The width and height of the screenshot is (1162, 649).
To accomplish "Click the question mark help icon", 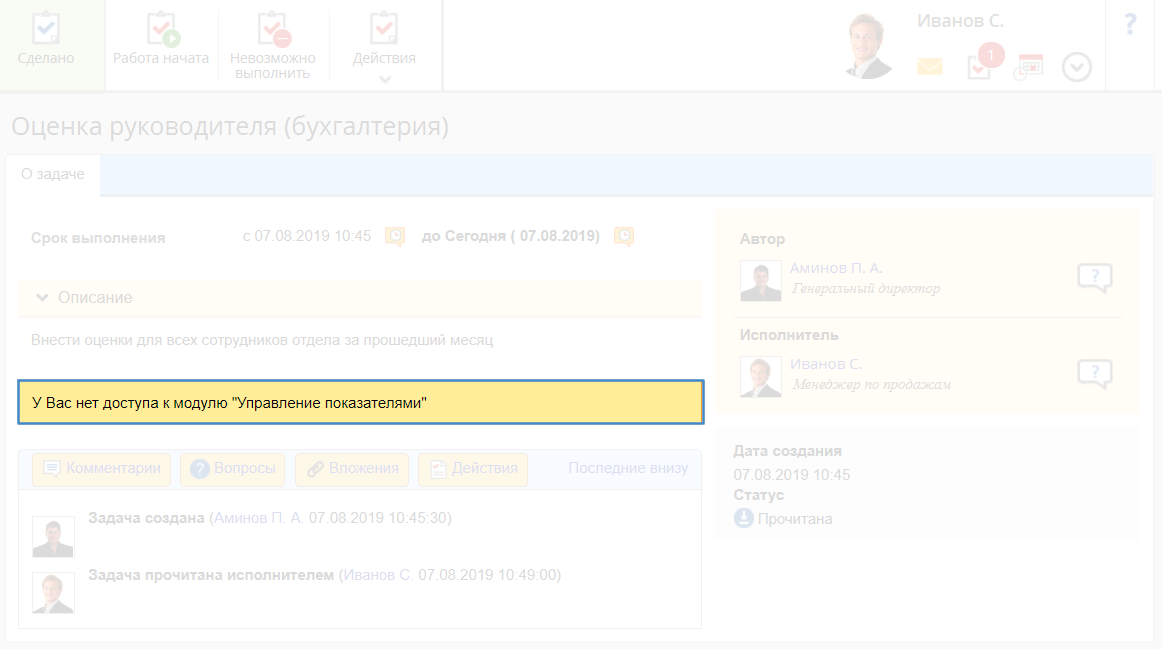I will tap(1130, 25).
